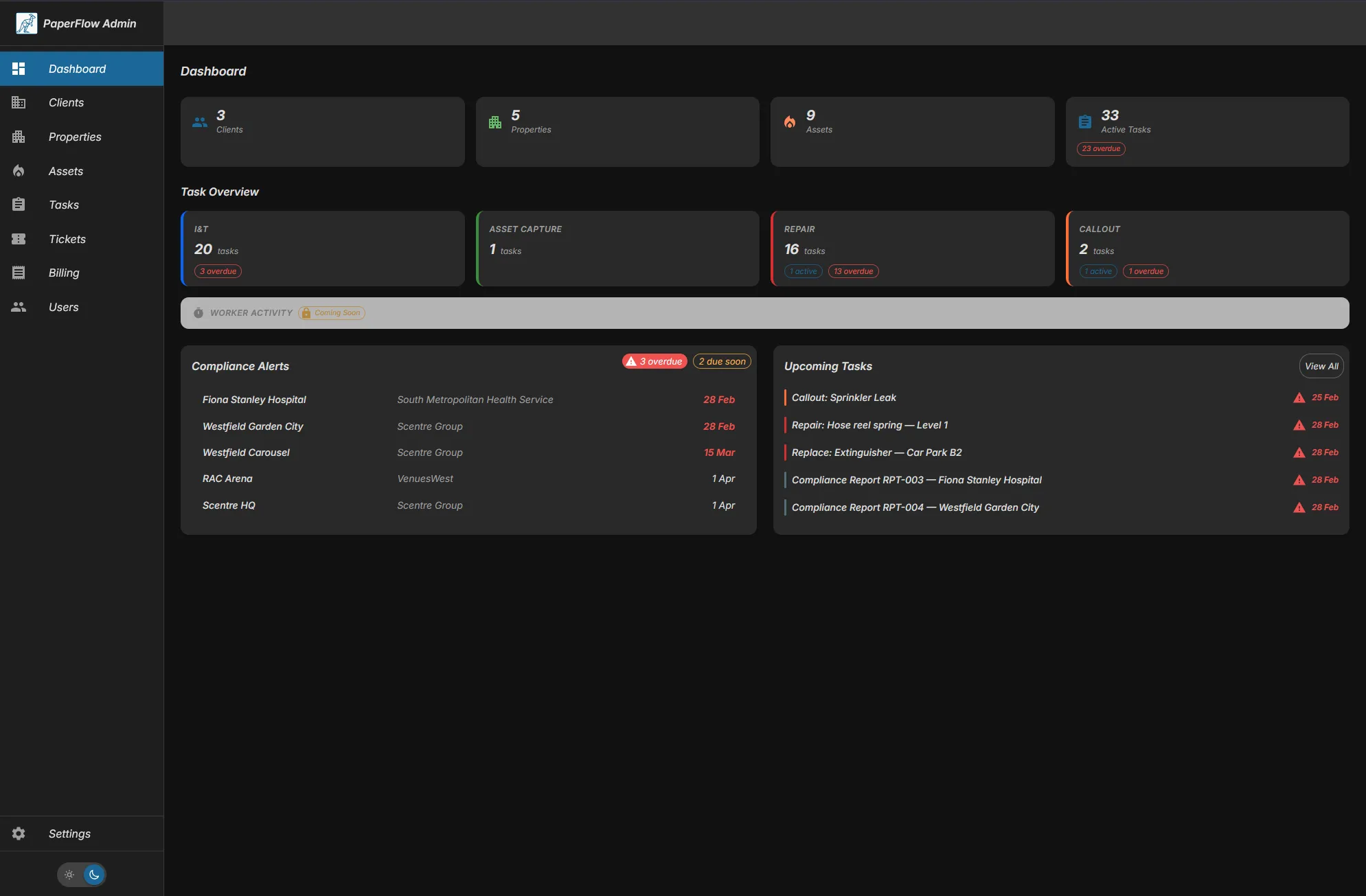
Task: Open the Settings gear icon
Action: [19, 833]
